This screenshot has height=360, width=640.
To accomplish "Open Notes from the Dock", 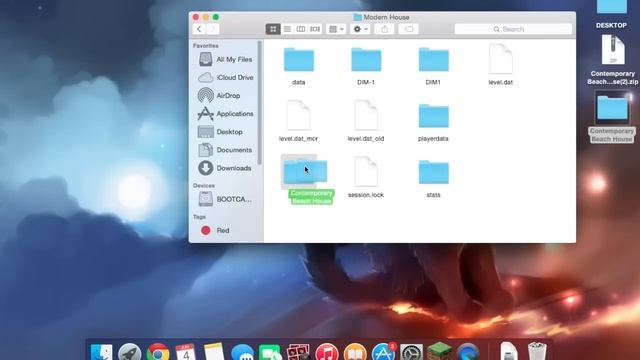I will point(214,352).
